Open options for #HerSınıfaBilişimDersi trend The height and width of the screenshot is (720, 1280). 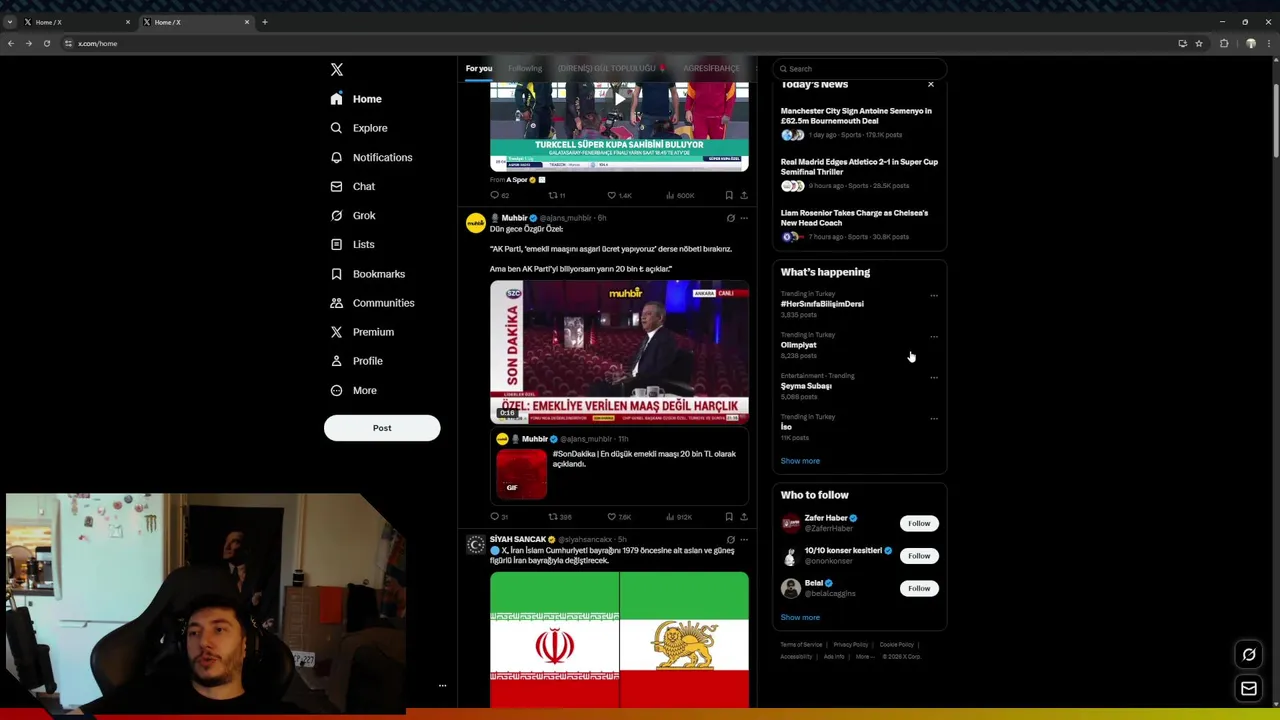[x=934, y=296]
